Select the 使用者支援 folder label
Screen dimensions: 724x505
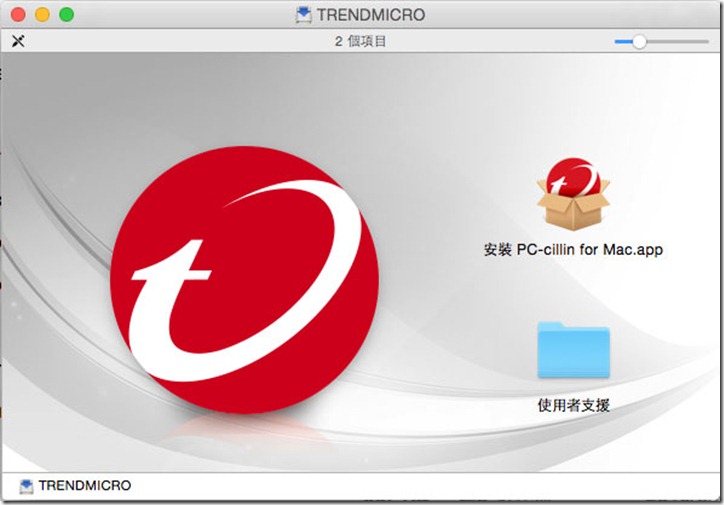(573, 405)
